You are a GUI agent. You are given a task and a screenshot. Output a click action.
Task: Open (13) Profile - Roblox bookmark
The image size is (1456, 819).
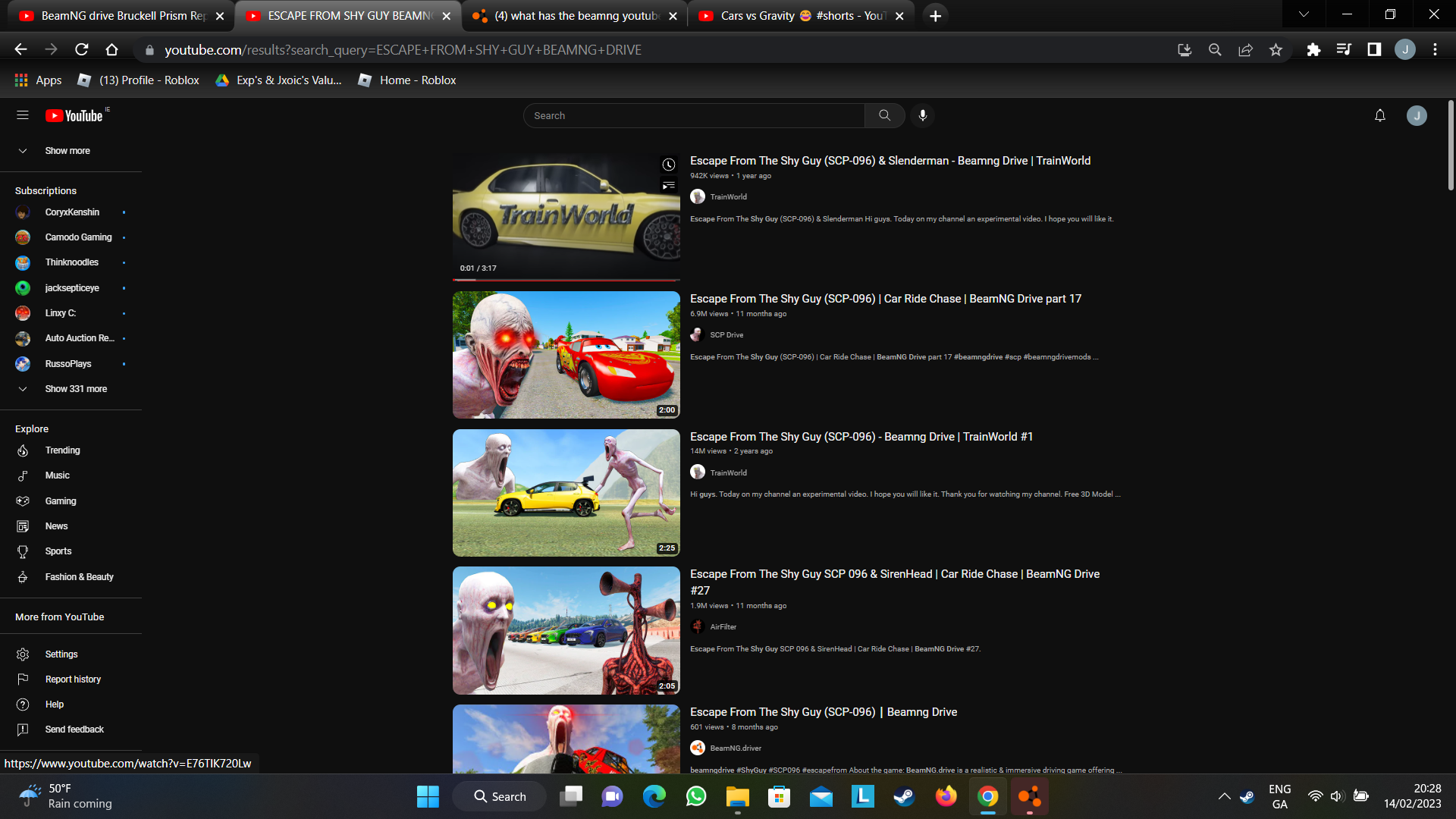[x=139, y=80]
